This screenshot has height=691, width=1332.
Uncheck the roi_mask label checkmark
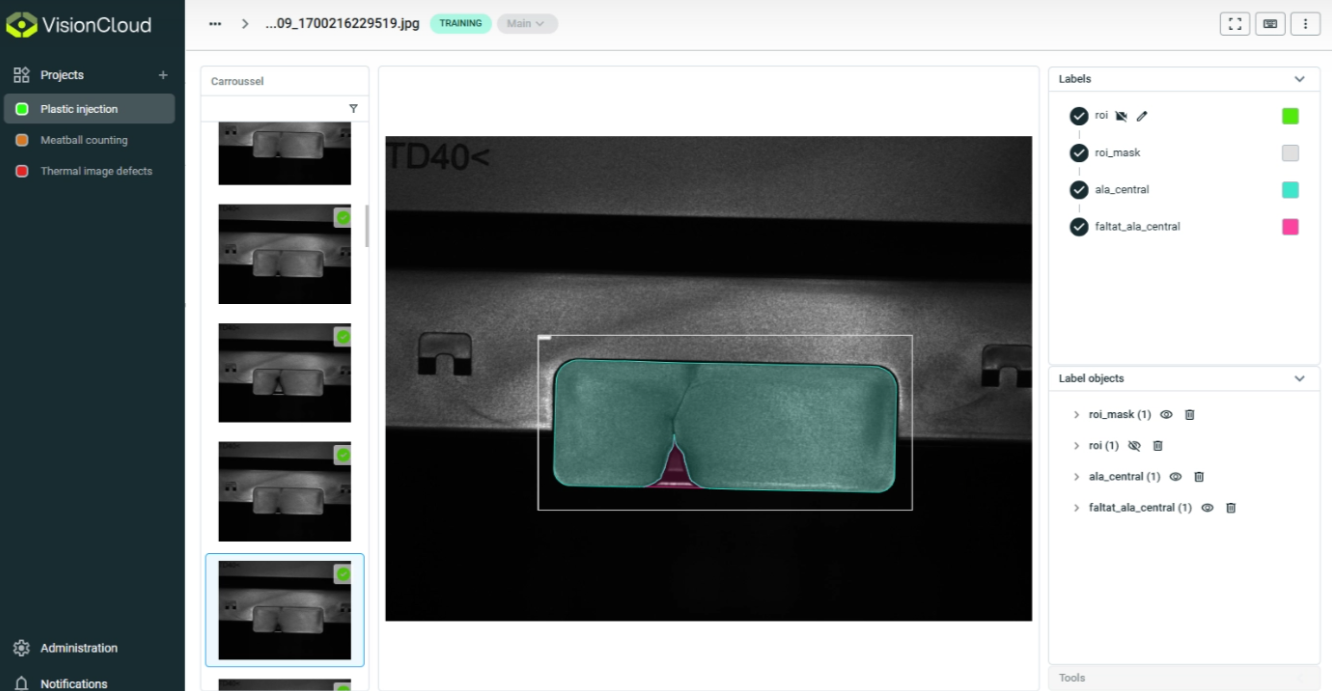point(1079,153)
